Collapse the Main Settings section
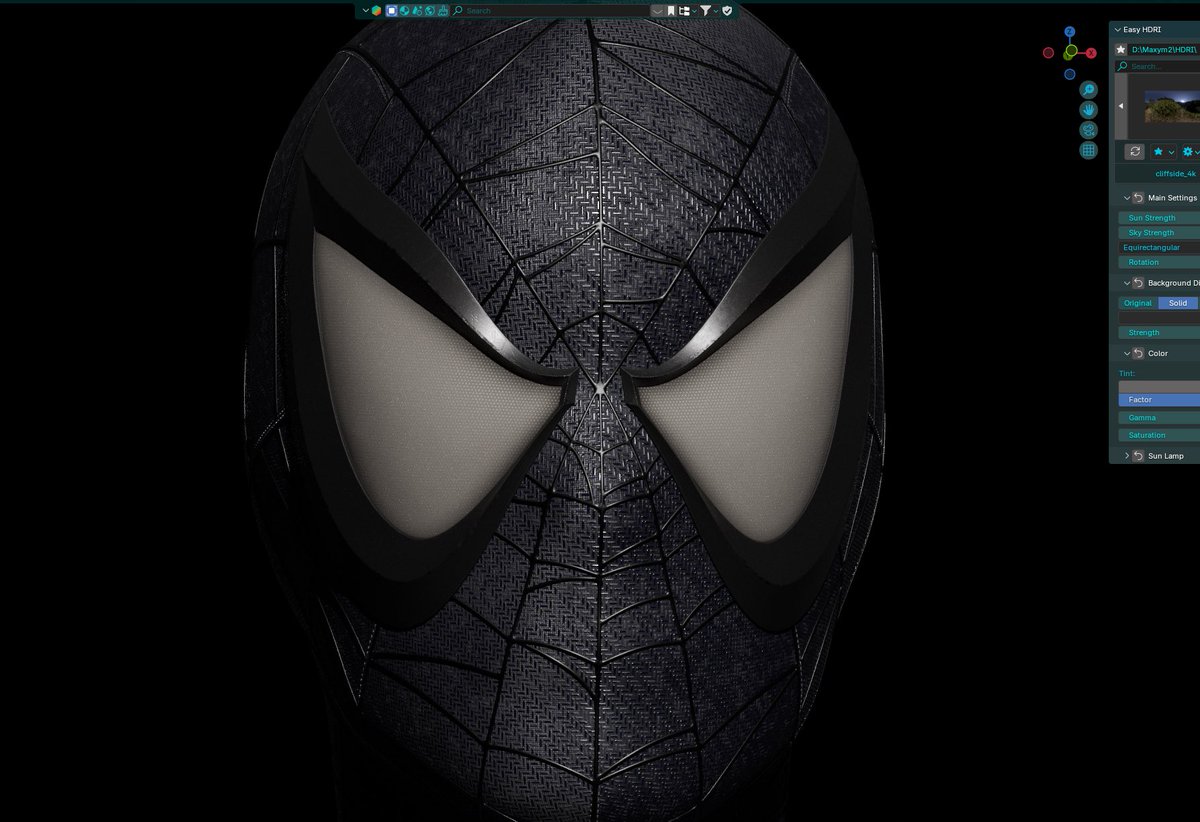The image size is (1200, 822). (x=1127, y=198)
